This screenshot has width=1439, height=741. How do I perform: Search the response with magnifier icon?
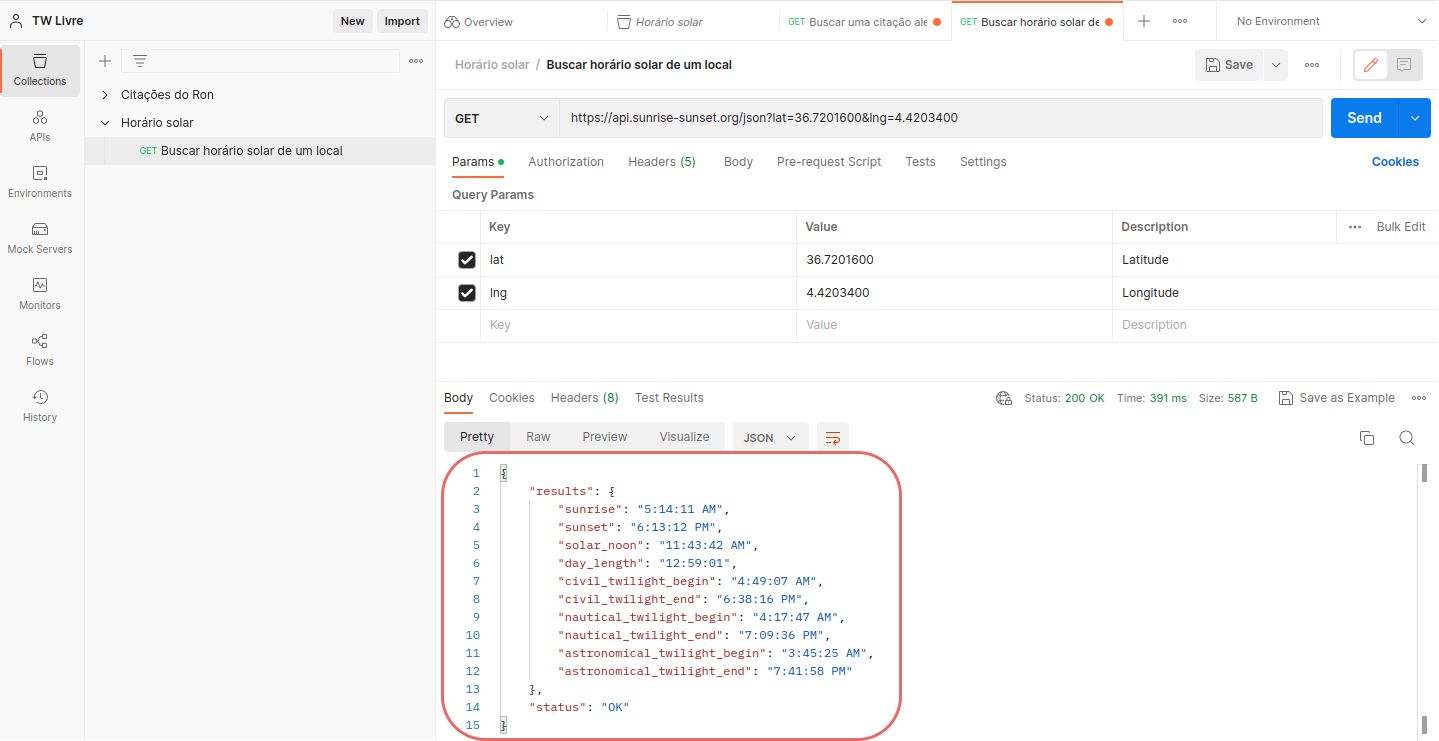click(1407, 438)
